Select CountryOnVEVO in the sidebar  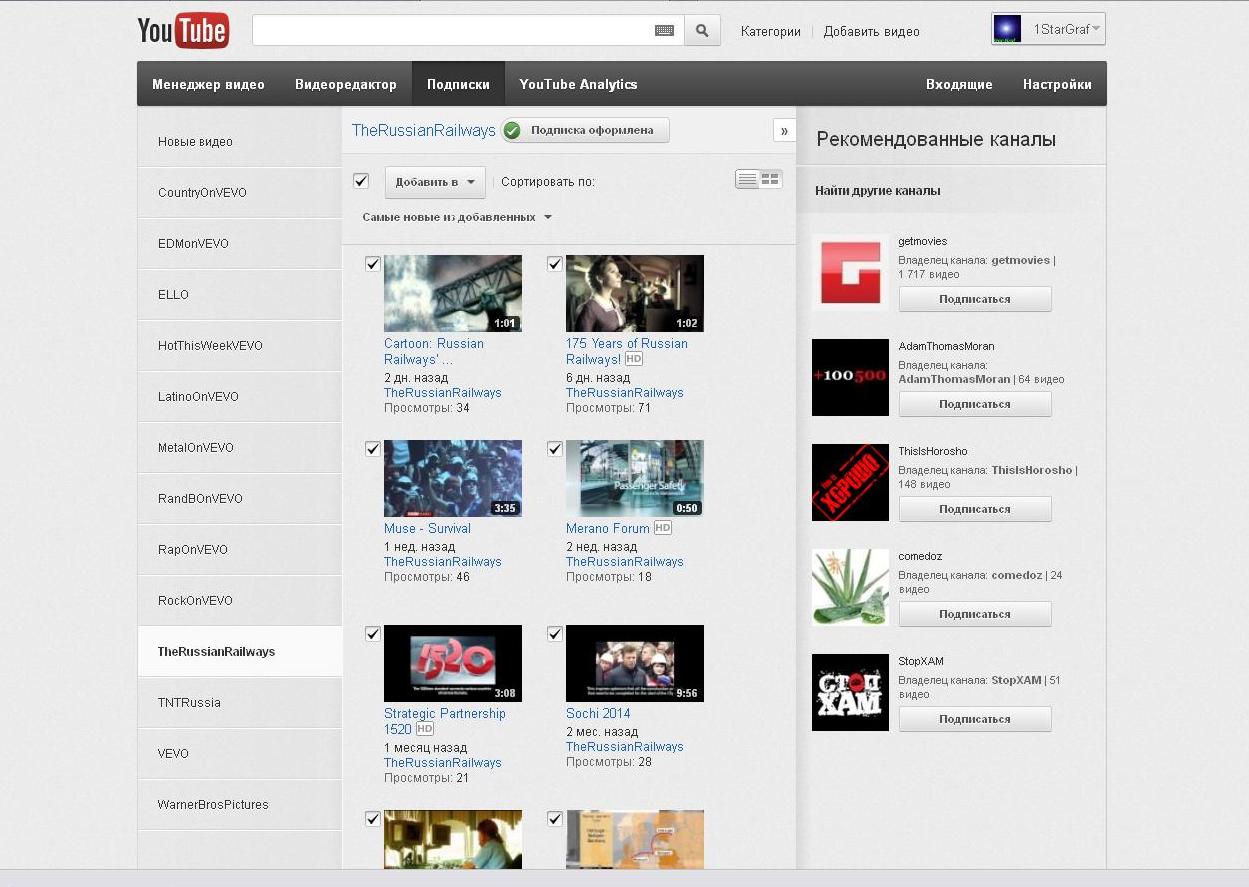240,193
